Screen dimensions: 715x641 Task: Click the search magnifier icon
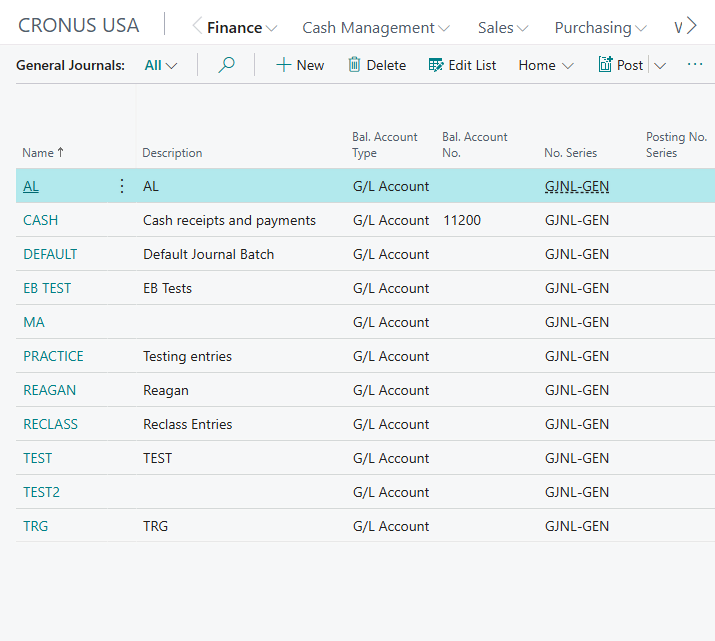click(226, 65)
